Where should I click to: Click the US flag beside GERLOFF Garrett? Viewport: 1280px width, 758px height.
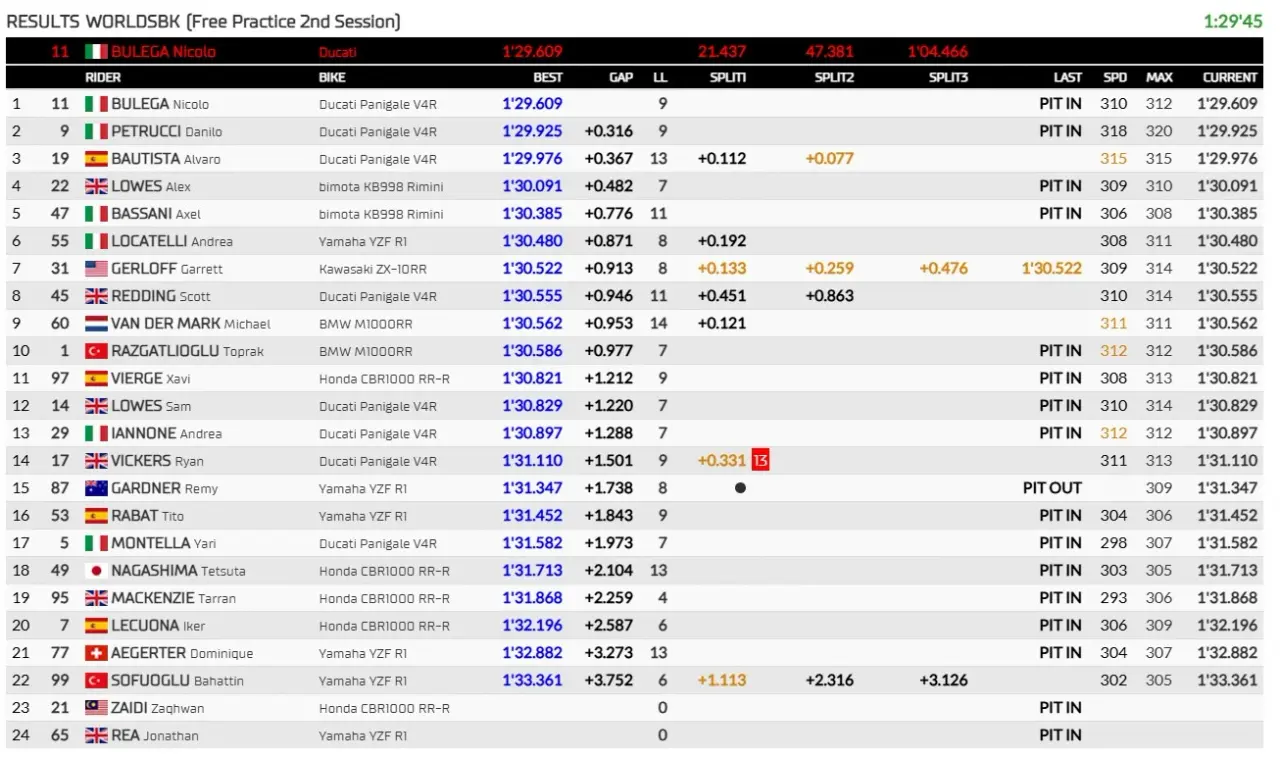tap(96, 269)
